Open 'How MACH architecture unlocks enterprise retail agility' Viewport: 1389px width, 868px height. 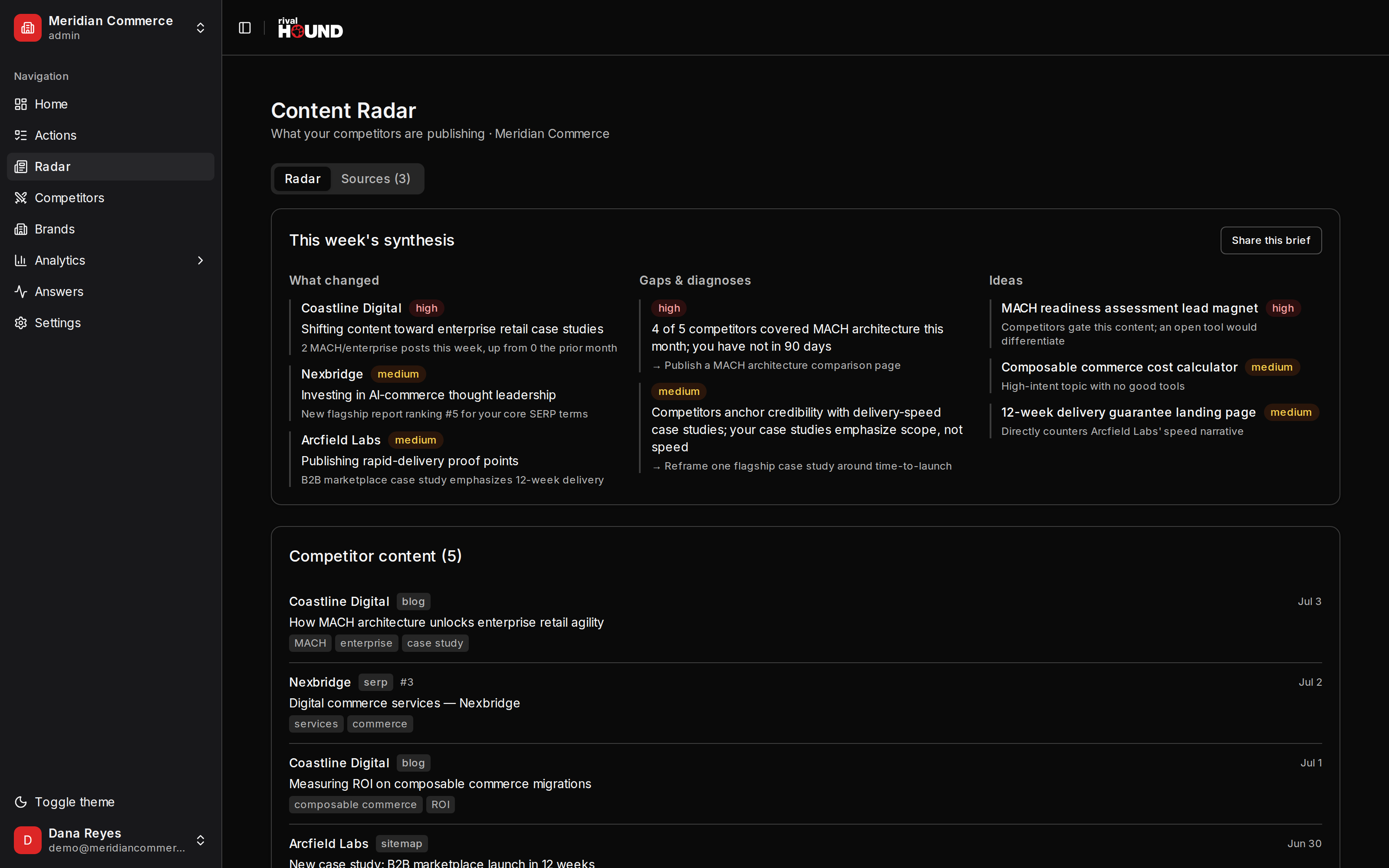pos(447,622)
